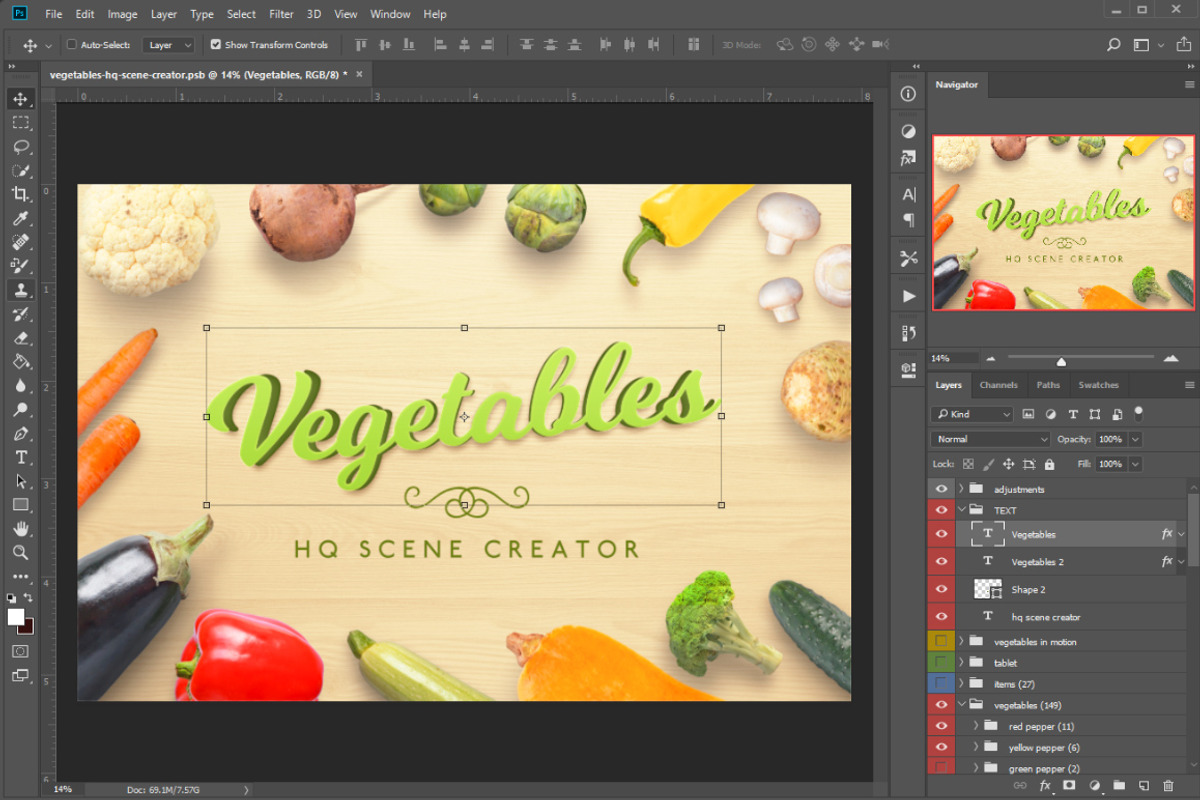1200x800 pixels.
Task: Select the Zoom tool
Action: click(x=20, y=552)
